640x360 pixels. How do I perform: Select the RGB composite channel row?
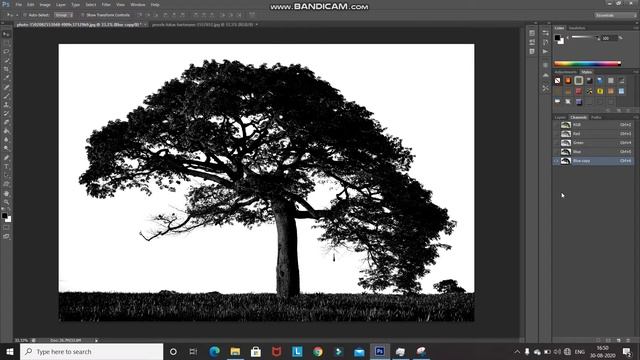[x=593, y=125]
